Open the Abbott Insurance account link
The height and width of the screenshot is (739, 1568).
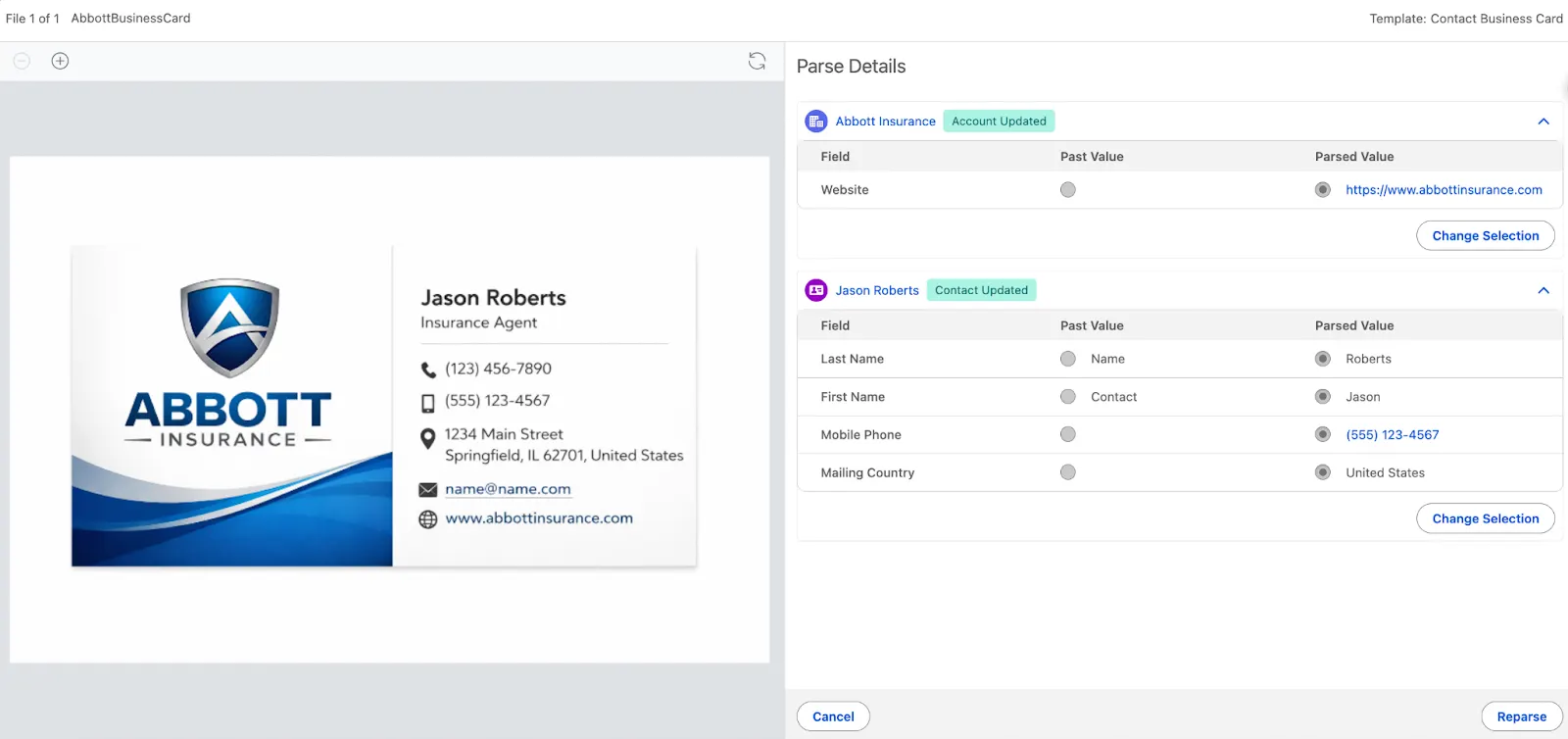click(885, 122)
